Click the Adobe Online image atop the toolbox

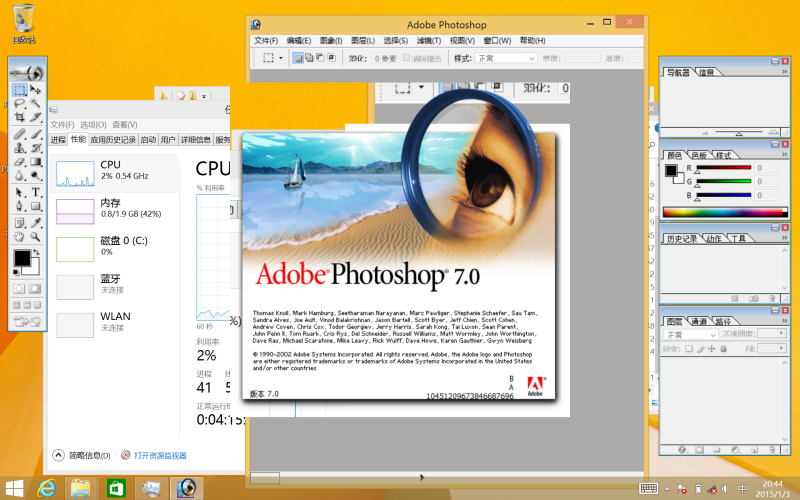(28, 73)
